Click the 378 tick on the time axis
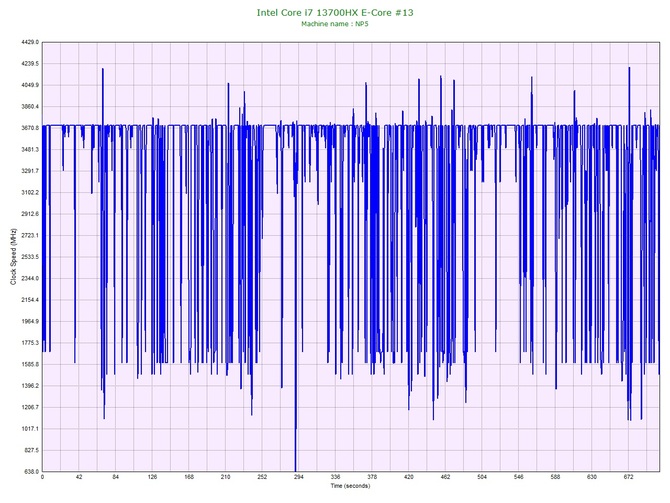 [372, 477]
